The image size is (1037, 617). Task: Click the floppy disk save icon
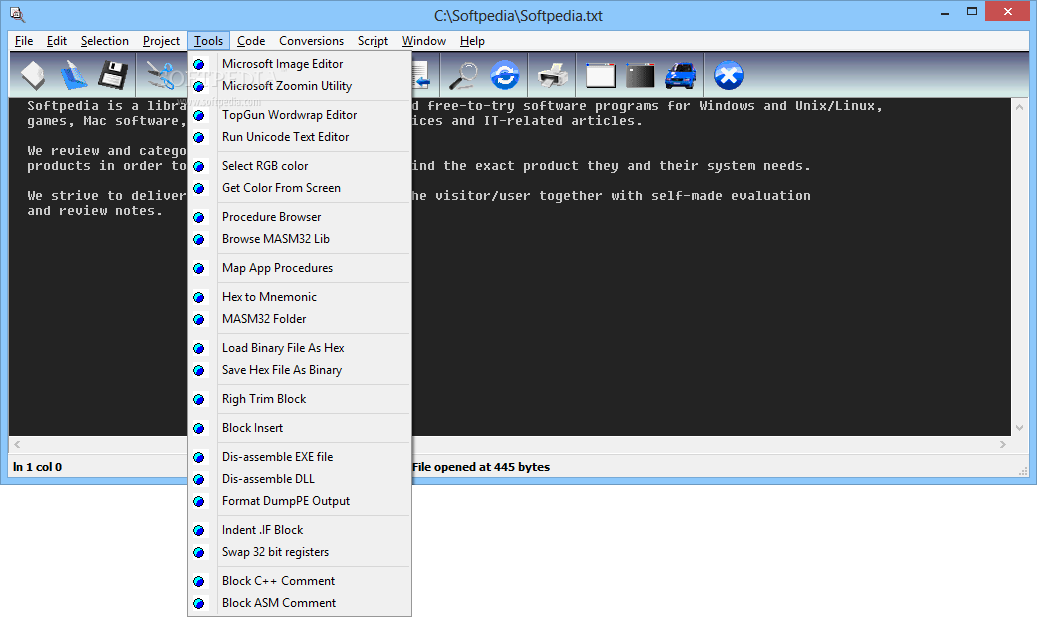[113, 75]
